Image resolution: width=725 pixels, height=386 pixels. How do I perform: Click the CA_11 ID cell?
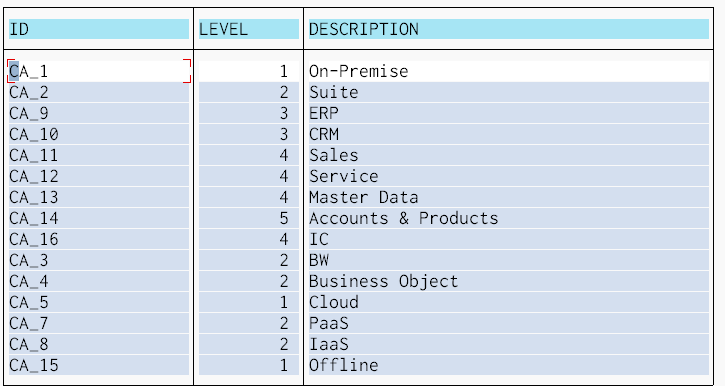click(x=98, y=155)
